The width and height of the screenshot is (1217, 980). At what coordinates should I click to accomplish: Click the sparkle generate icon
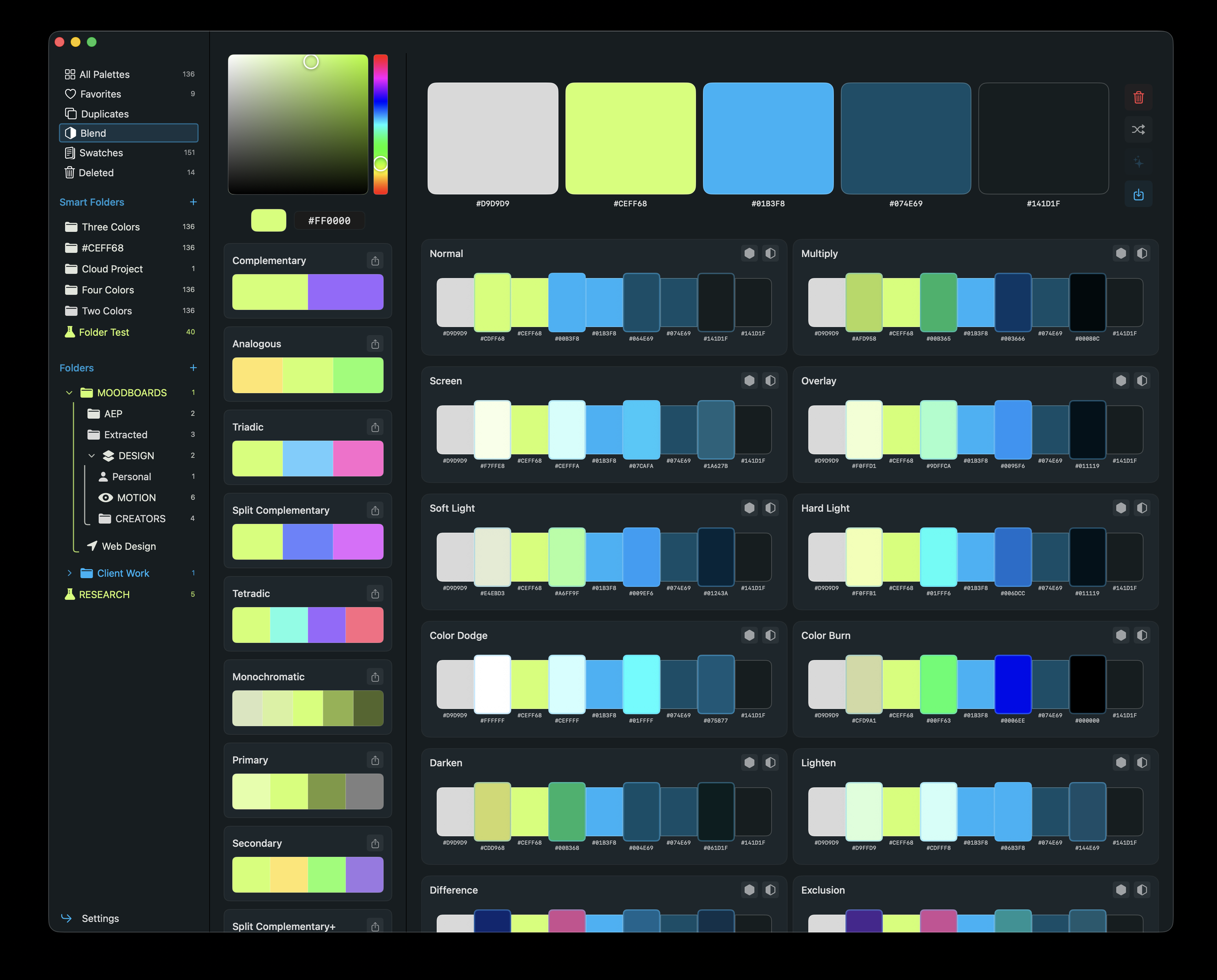pyautogui.click(x=1138, y=163)
